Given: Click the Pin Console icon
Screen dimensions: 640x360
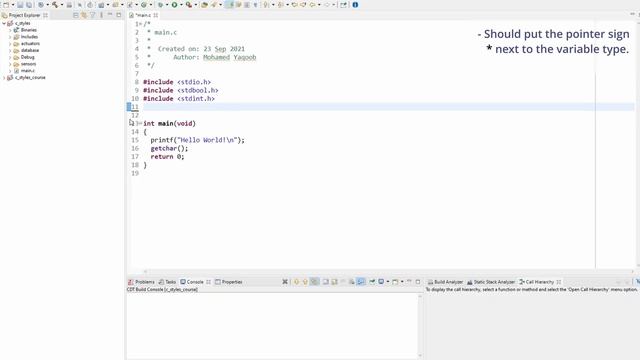Looking at the screenshot, I should click(372, 282).
